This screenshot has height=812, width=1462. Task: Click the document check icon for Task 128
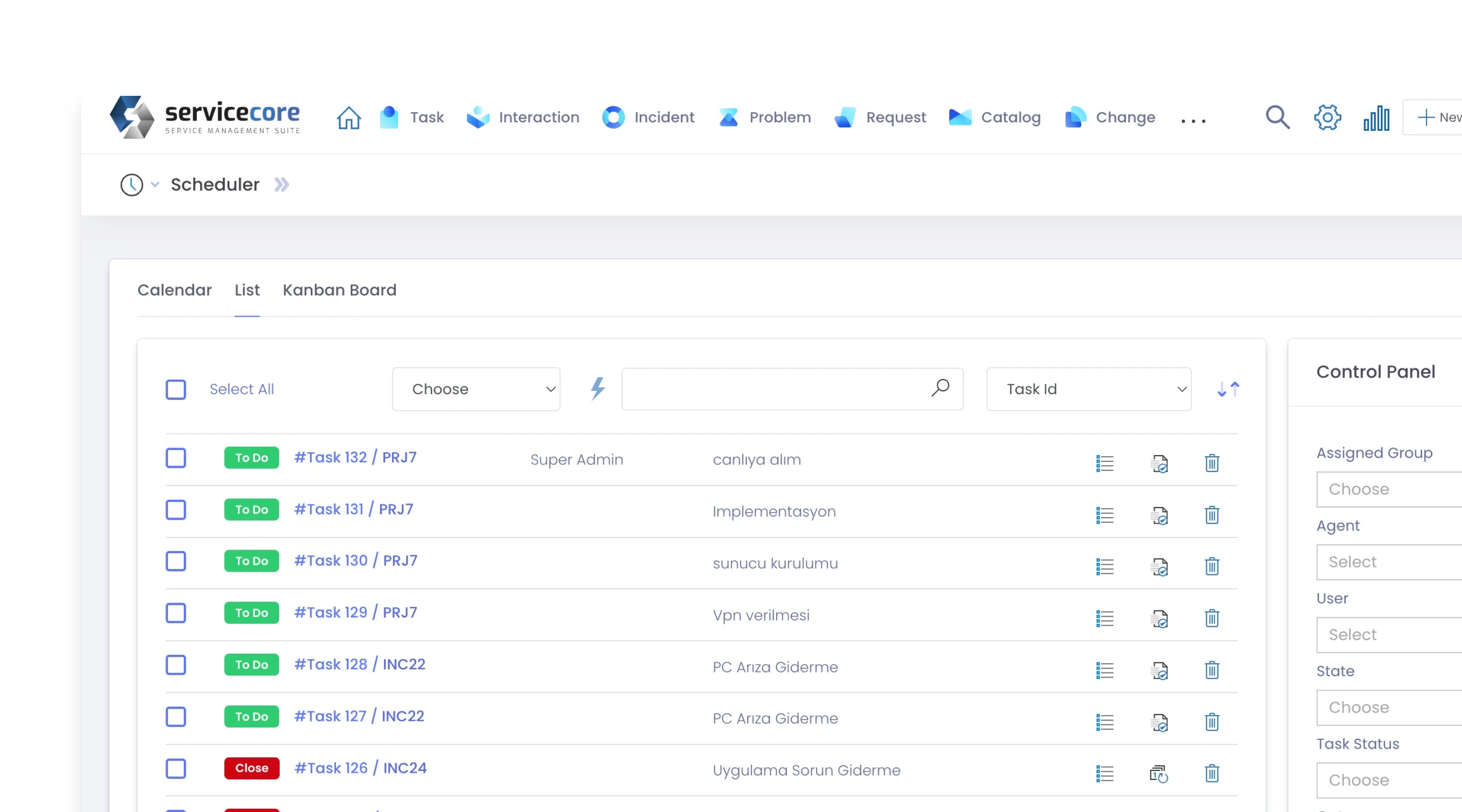(x=1159, y=670)
